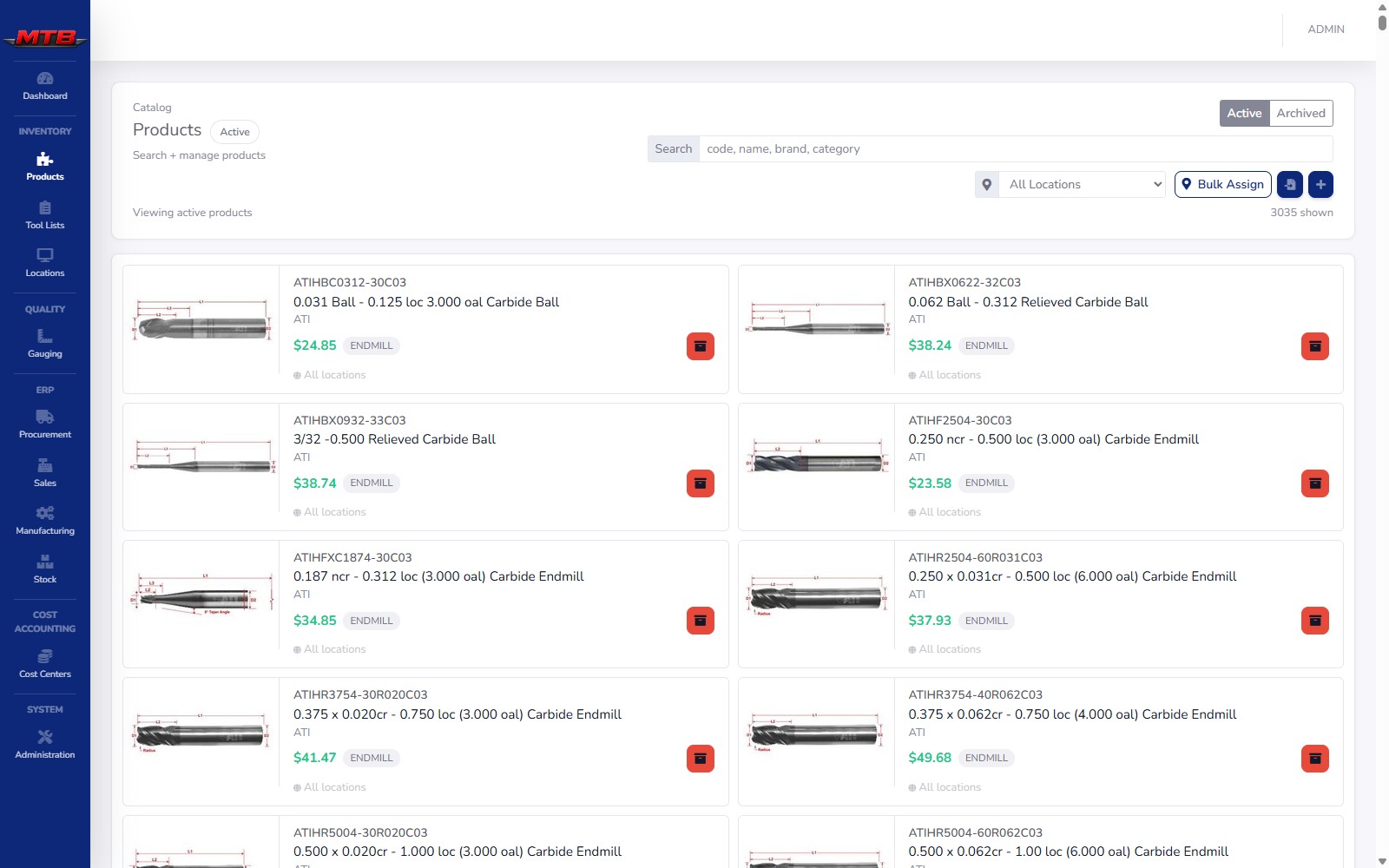The width and height of the screenshot is (1389, 868).
Task: Click the Bulk Assign button
Action: pyautogui.click(x=1223, y=184)
